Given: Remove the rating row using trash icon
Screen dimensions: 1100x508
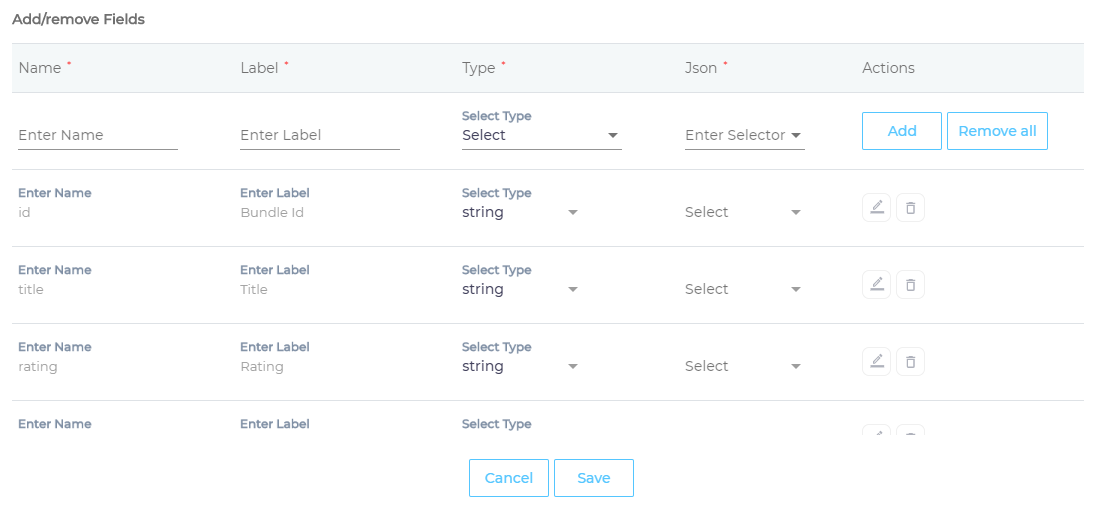Looking at the screenshot, I should (910, 362).
